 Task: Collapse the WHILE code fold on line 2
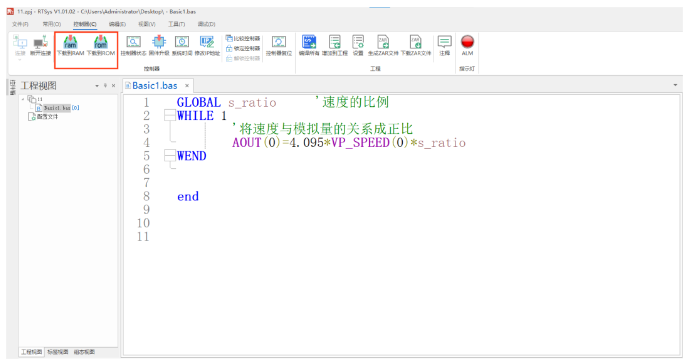click(x=170, y=116)
